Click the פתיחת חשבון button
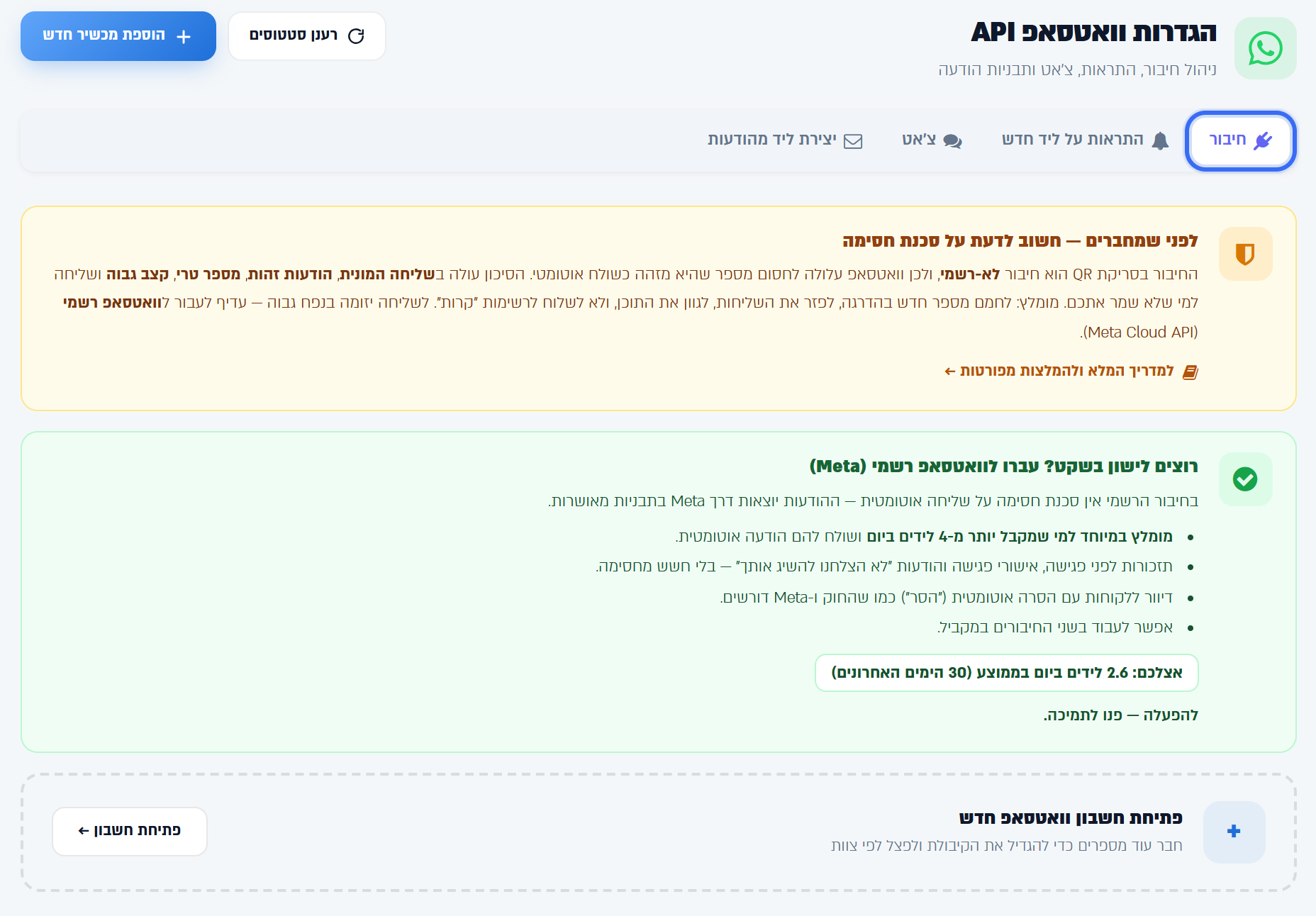 (x=130, y=831)
